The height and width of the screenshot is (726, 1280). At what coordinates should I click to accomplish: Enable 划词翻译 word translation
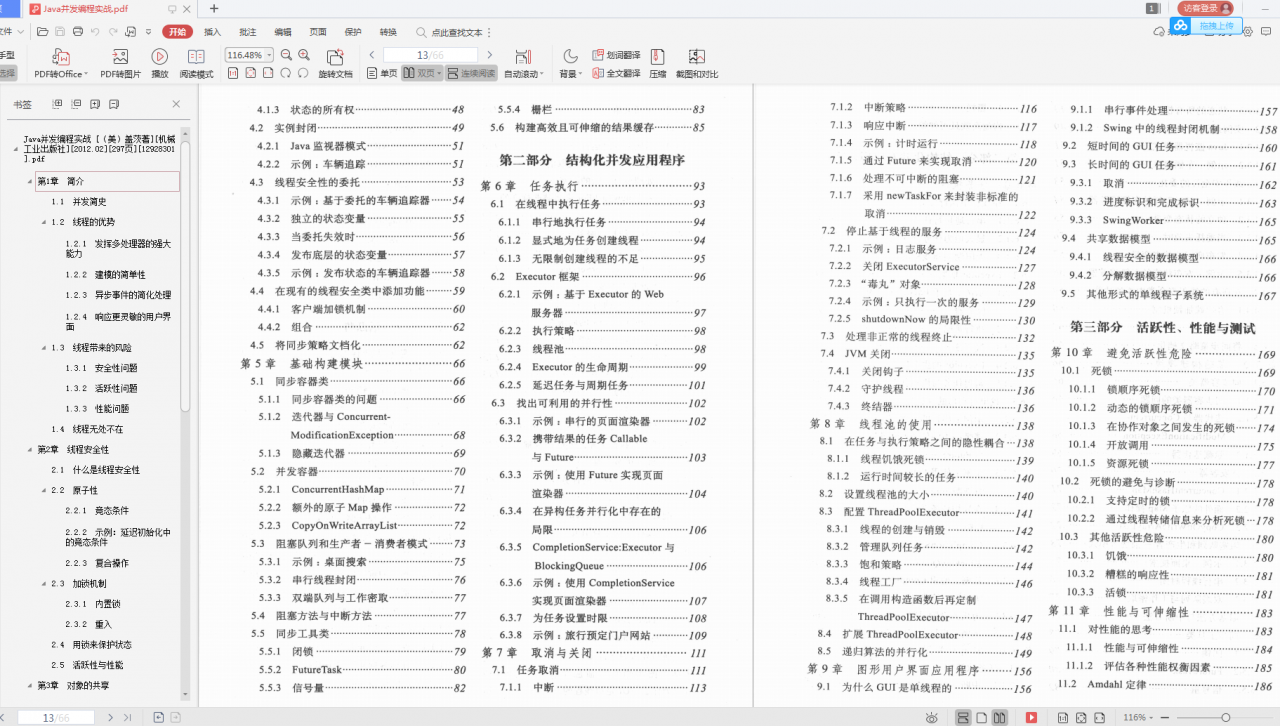point(616,55)
